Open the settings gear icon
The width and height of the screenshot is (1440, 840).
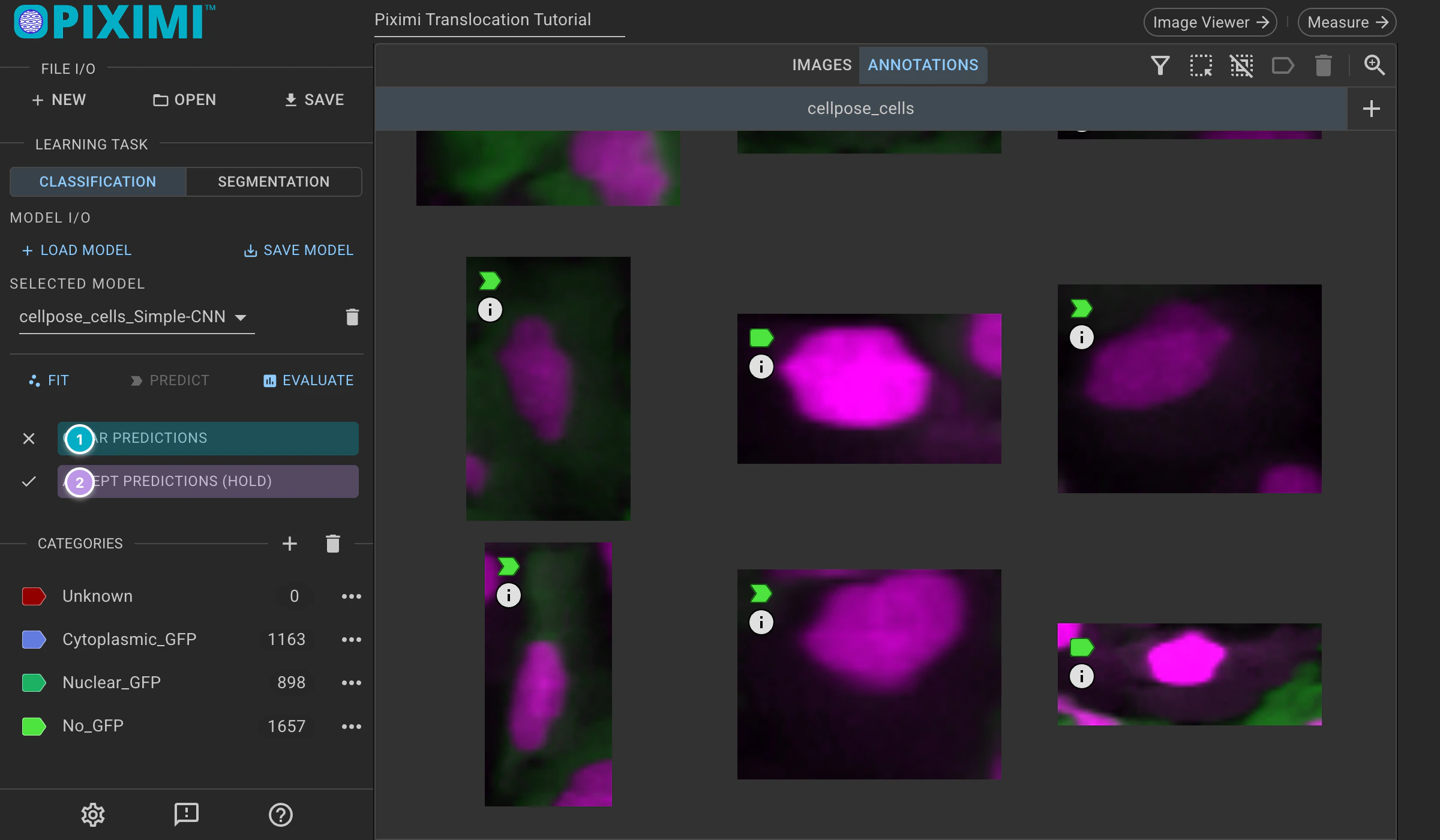point(93,814)
